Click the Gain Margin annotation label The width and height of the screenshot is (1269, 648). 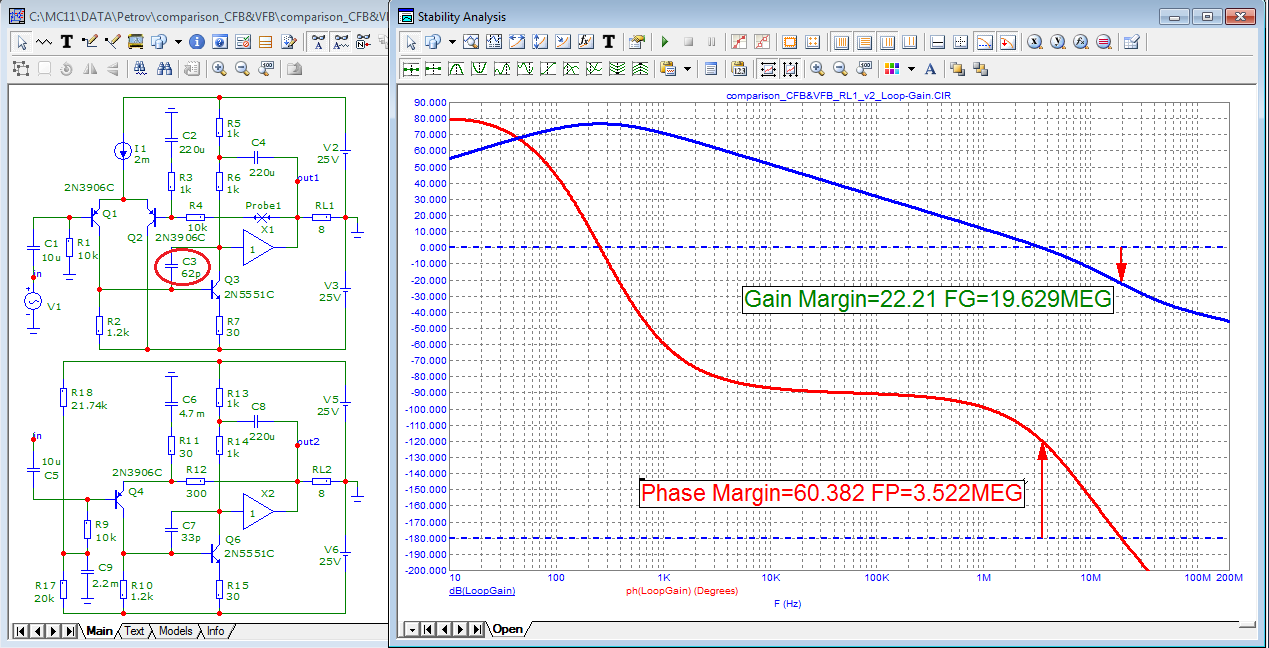[x=927, y=299]
